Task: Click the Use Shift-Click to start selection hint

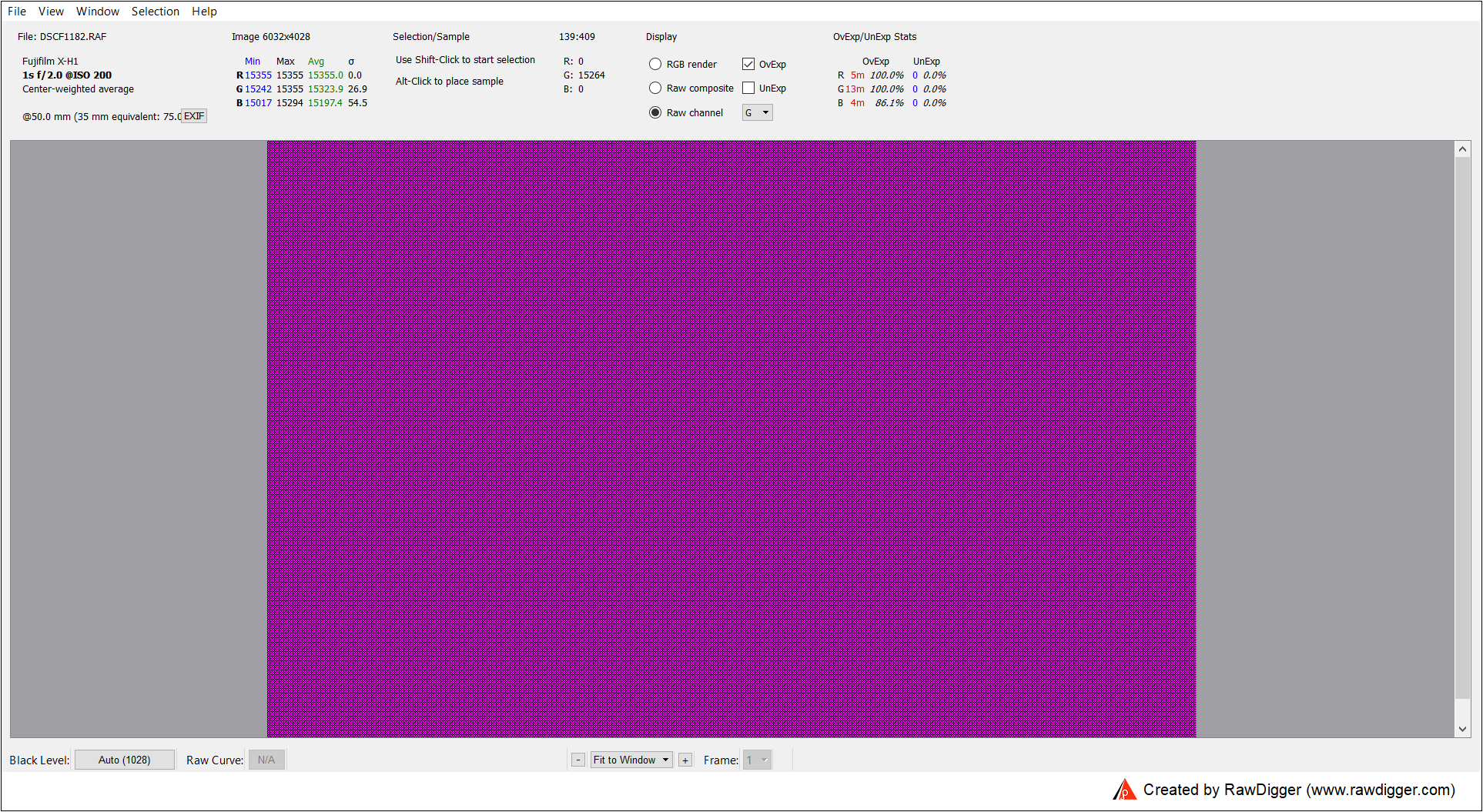Action: (465, 60)
